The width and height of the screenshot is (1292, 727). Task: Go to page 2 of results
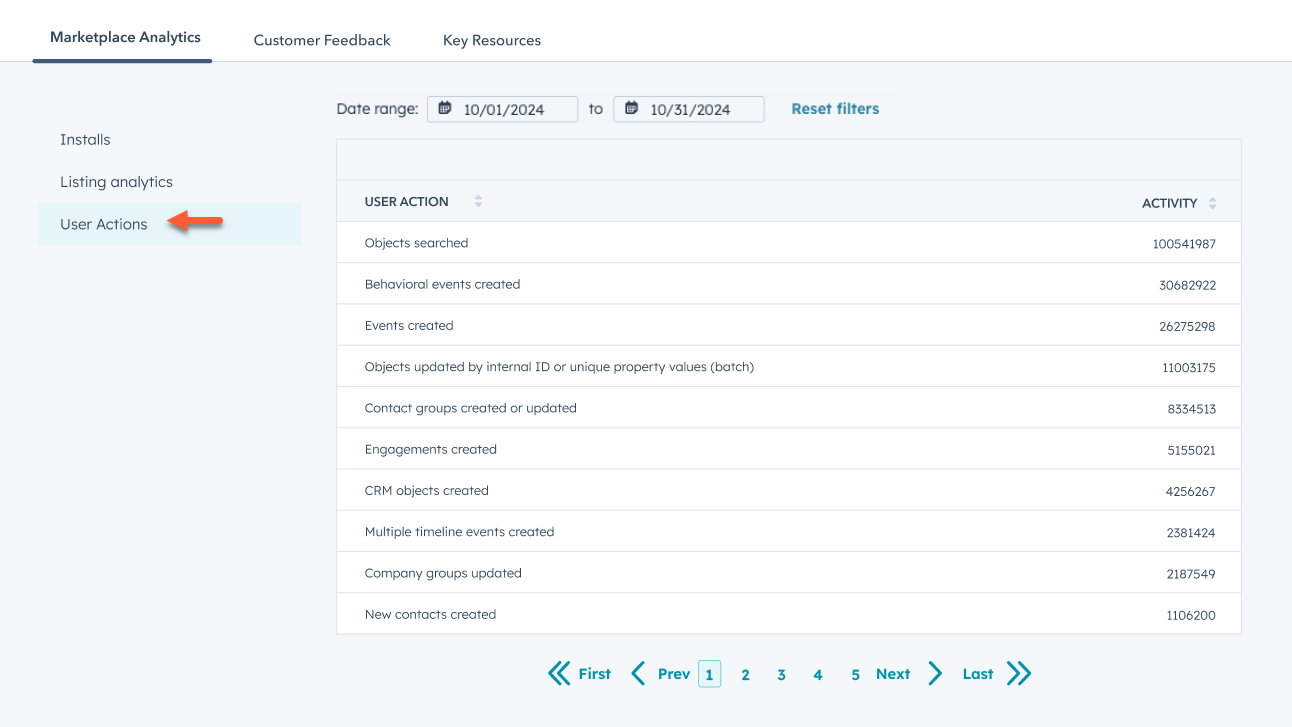point(745,675)
